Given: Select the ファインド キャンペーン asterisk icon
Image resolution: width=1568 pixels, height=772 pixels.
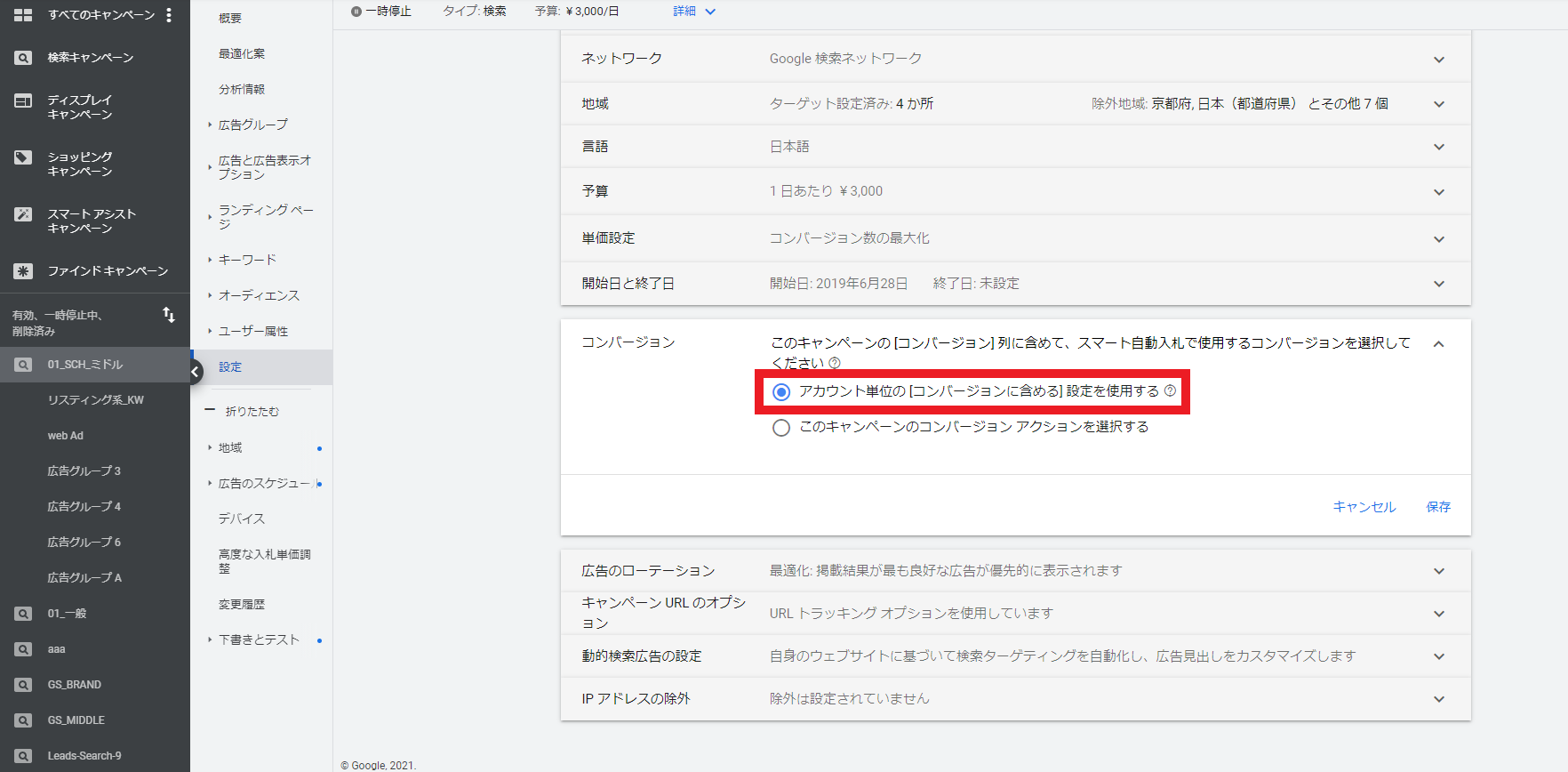Looking at the screenshot, I should [x=23, y=271].
